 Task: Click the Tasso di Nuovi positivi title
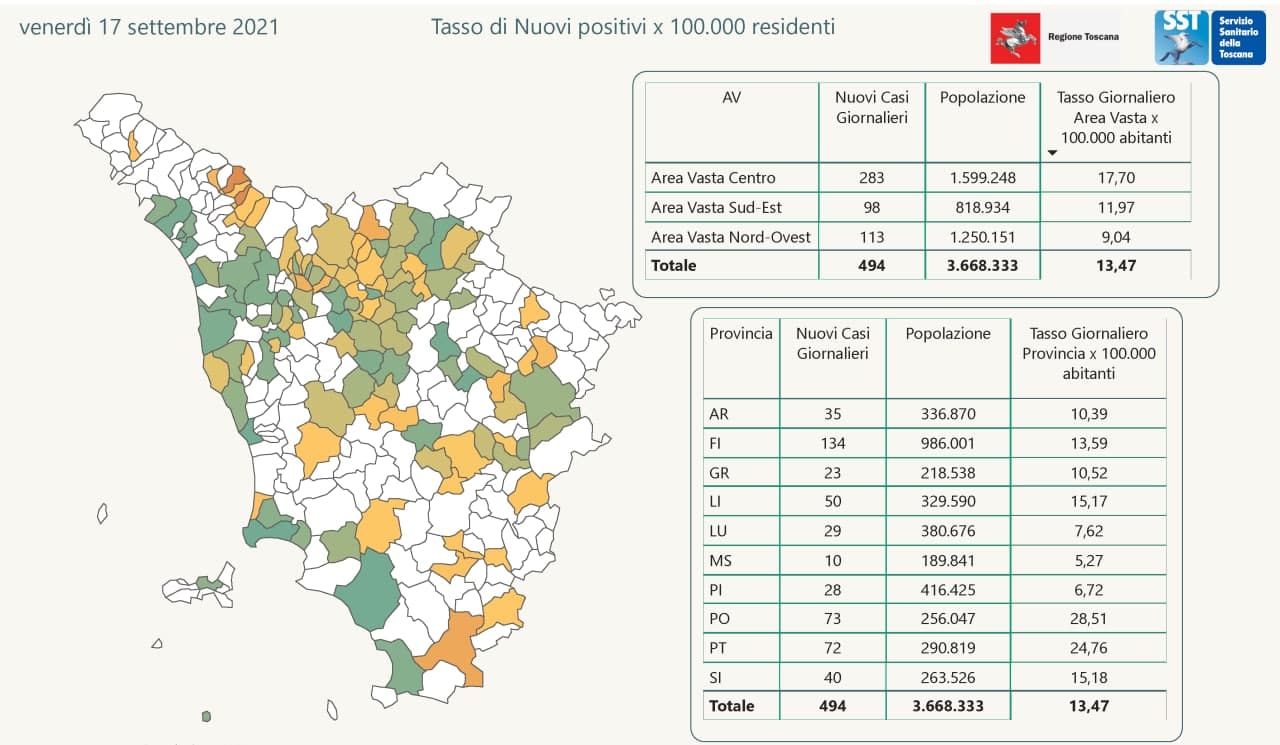click(632, 27)
